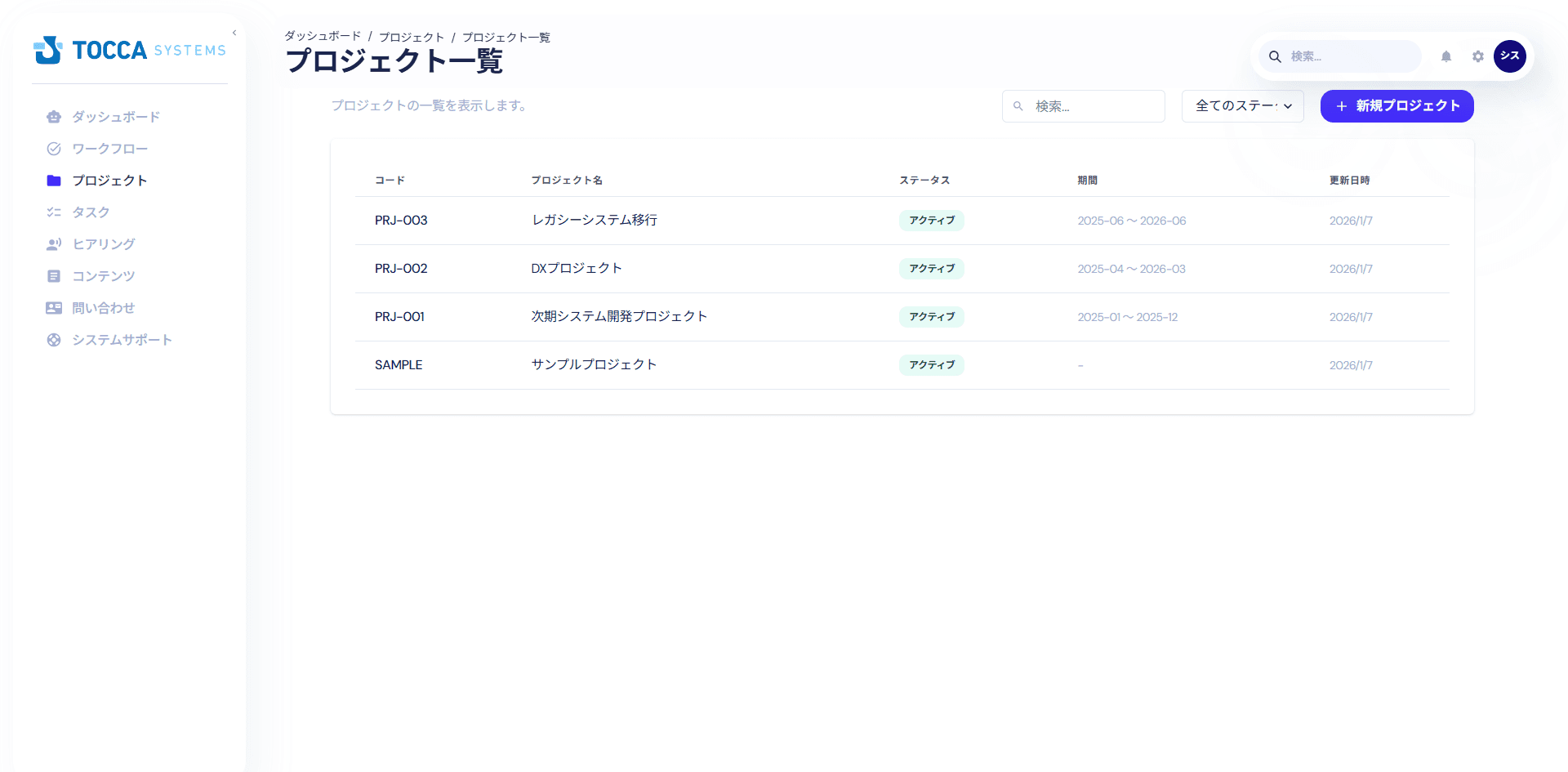Click the コンテンツ document icon
This screenshot has height=772, width=1568.
[54, 276]
